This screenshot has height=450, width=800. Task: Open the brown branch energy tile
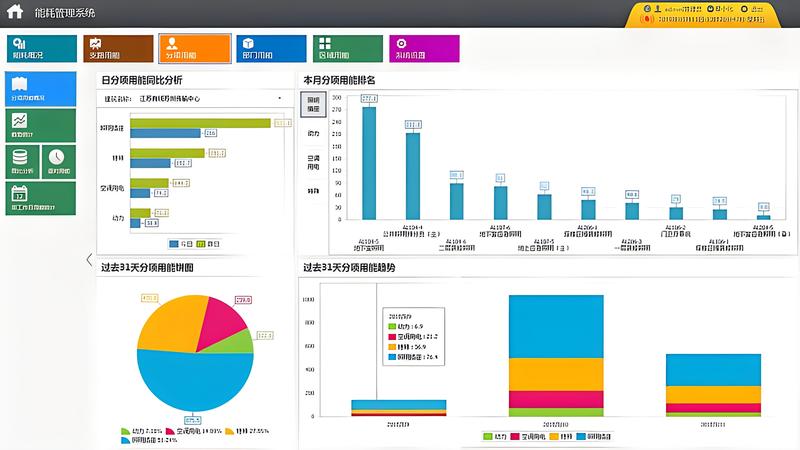point(118,48)
